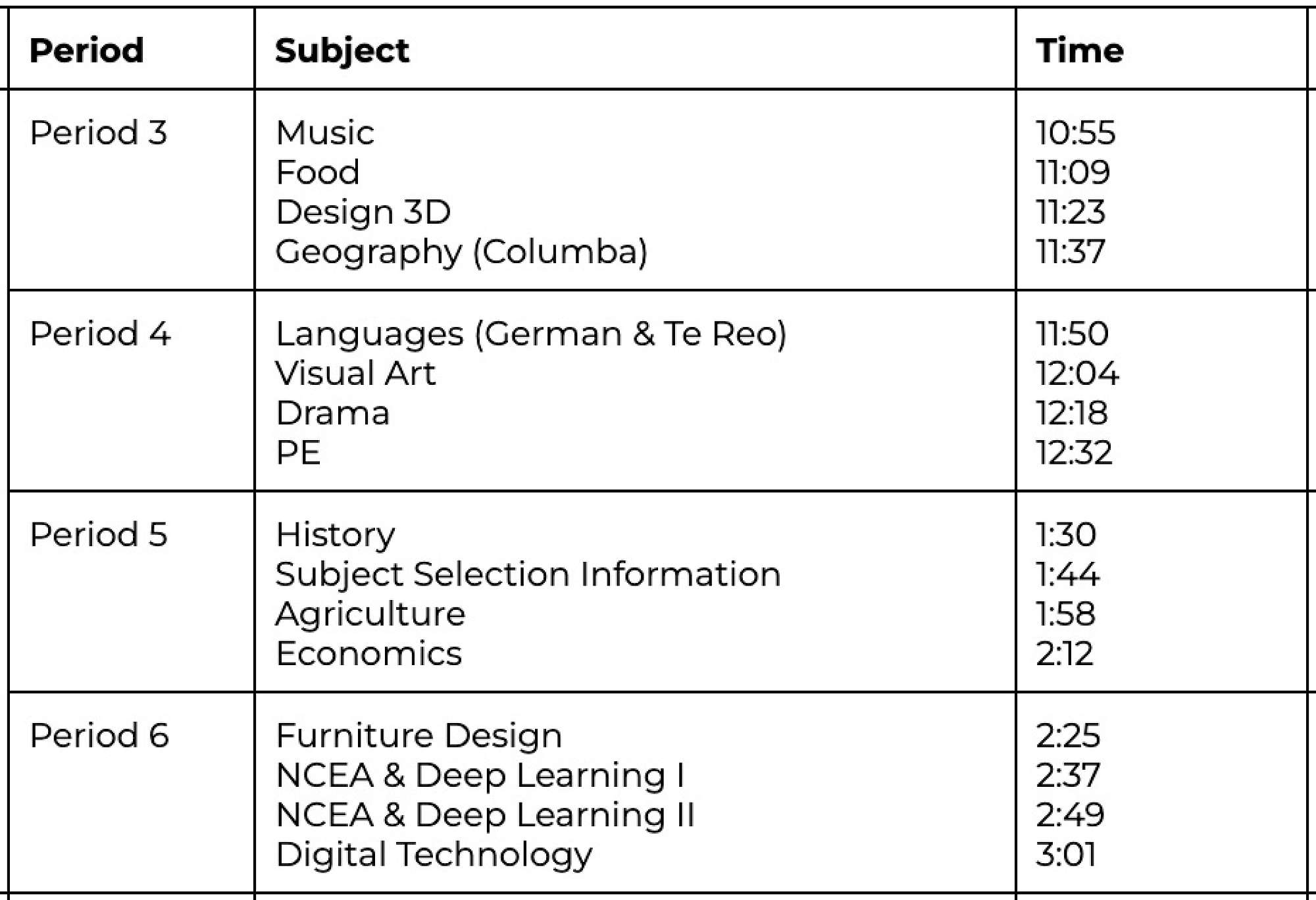
Task: Select the Drama subject text
Action: point(333,413)
